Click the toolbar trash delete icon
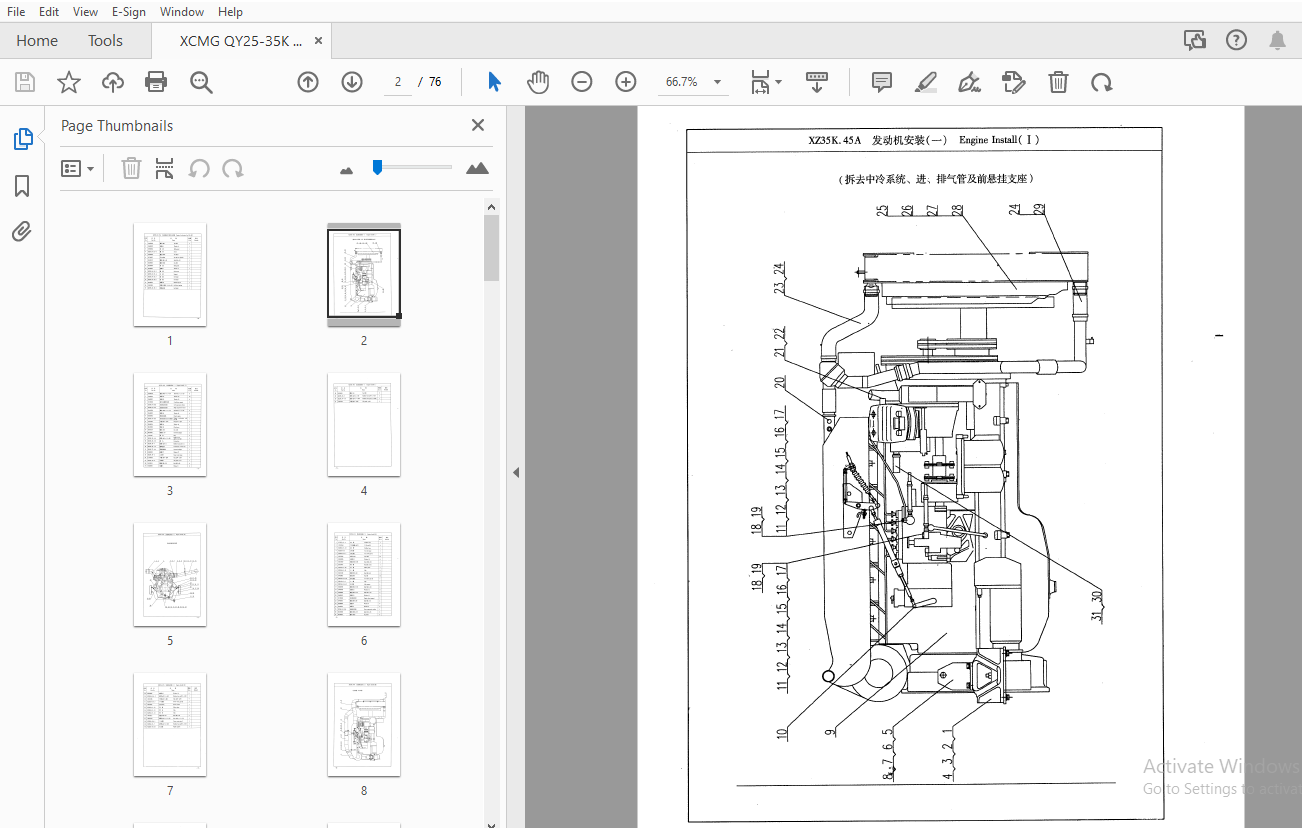The width and height of the screenshot is (1302, 828). 1059,82
